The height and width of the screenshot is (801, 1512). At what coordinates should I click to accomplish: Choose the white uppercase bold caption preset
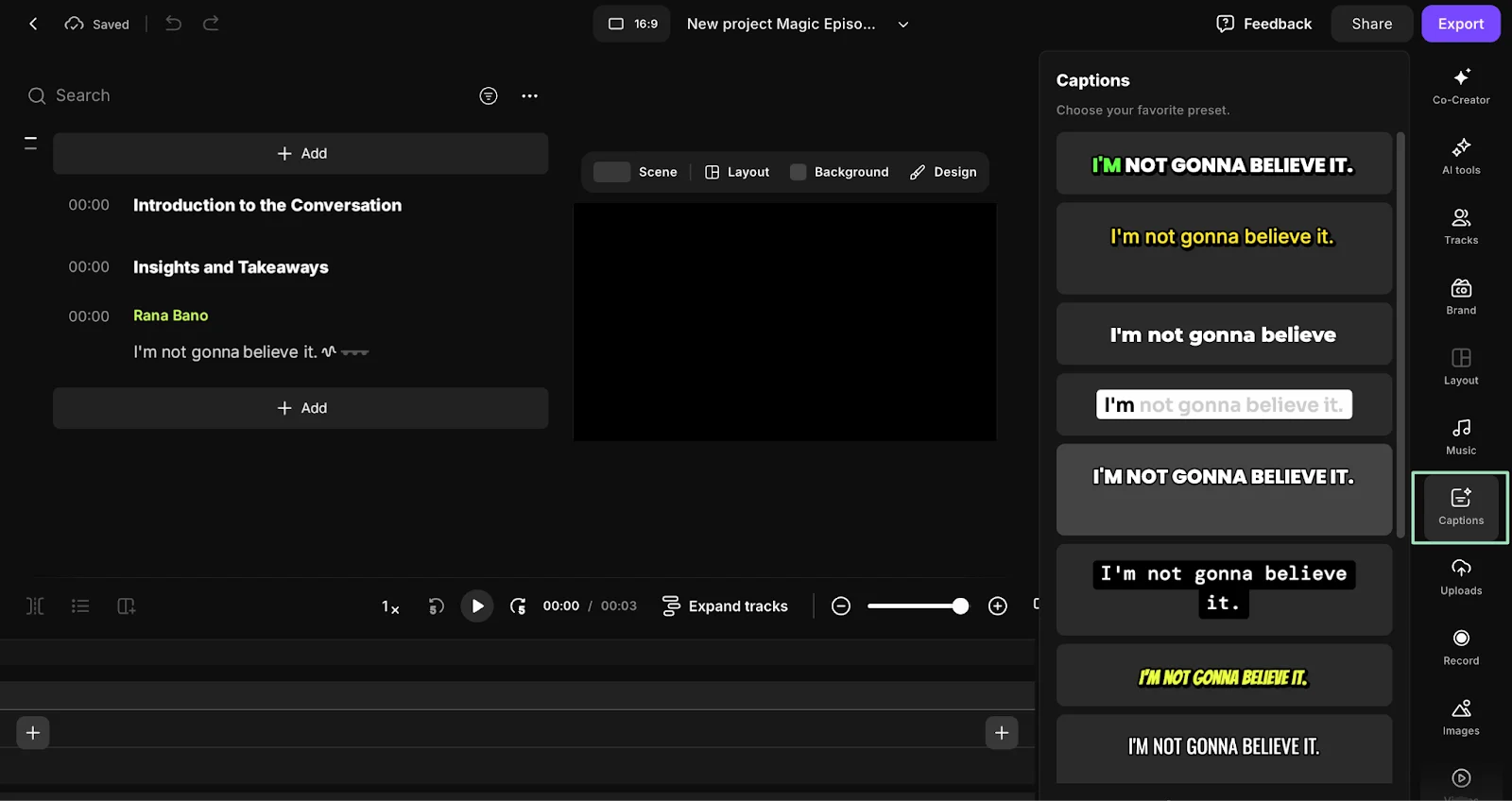(x=1224, y=489)
